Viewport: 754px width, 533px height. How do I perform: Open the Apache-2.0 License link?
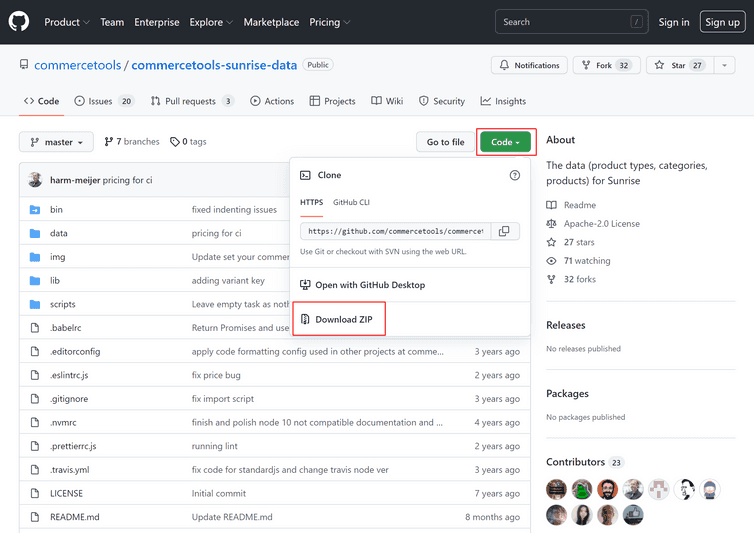tap(593, 224)
